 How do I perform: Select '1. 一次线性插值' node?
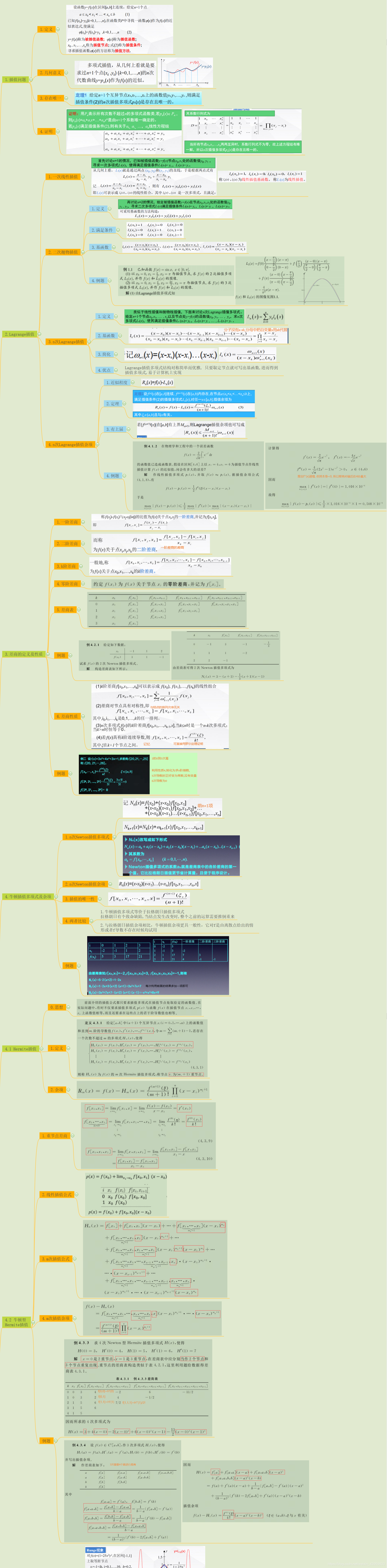[63, 177]
